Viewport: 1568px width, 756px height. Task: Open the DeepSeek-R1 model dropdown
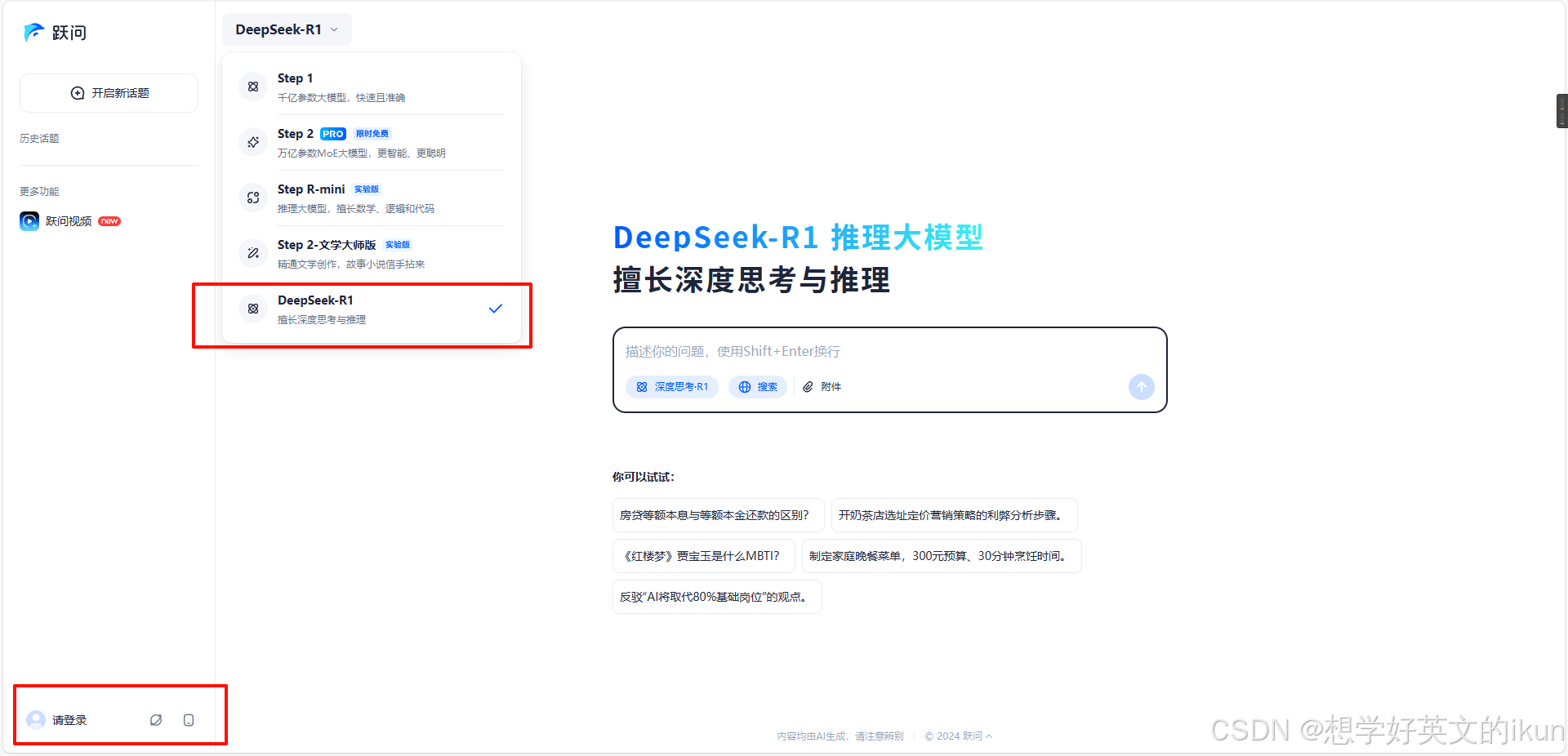[x=287, y=29]
